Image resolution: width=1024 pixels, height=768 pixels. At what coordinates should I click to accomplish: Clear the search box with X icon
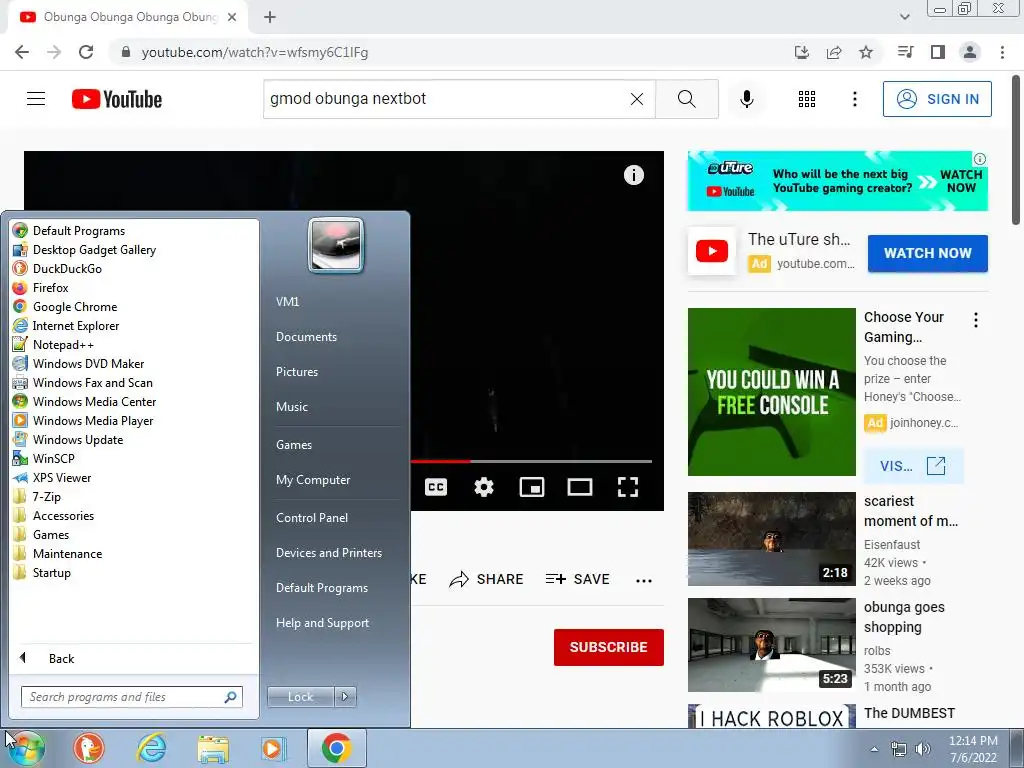[637, 99]
